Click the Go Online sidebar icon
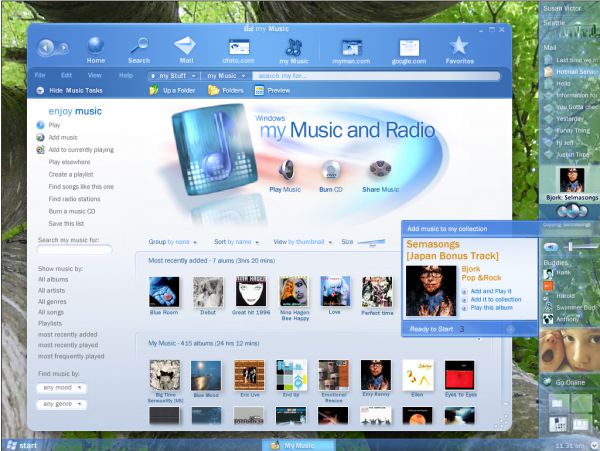 [x=548, y=381]
